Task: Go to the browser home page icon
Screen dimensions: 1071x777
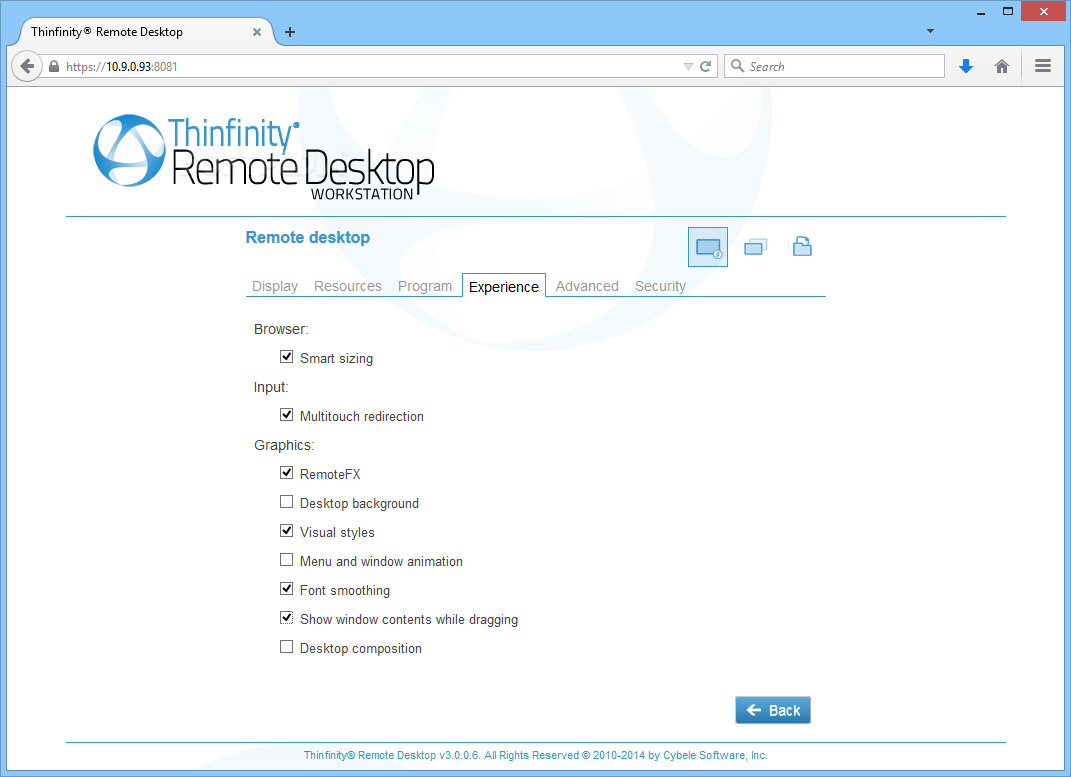Action: (x=1001, y=66)
